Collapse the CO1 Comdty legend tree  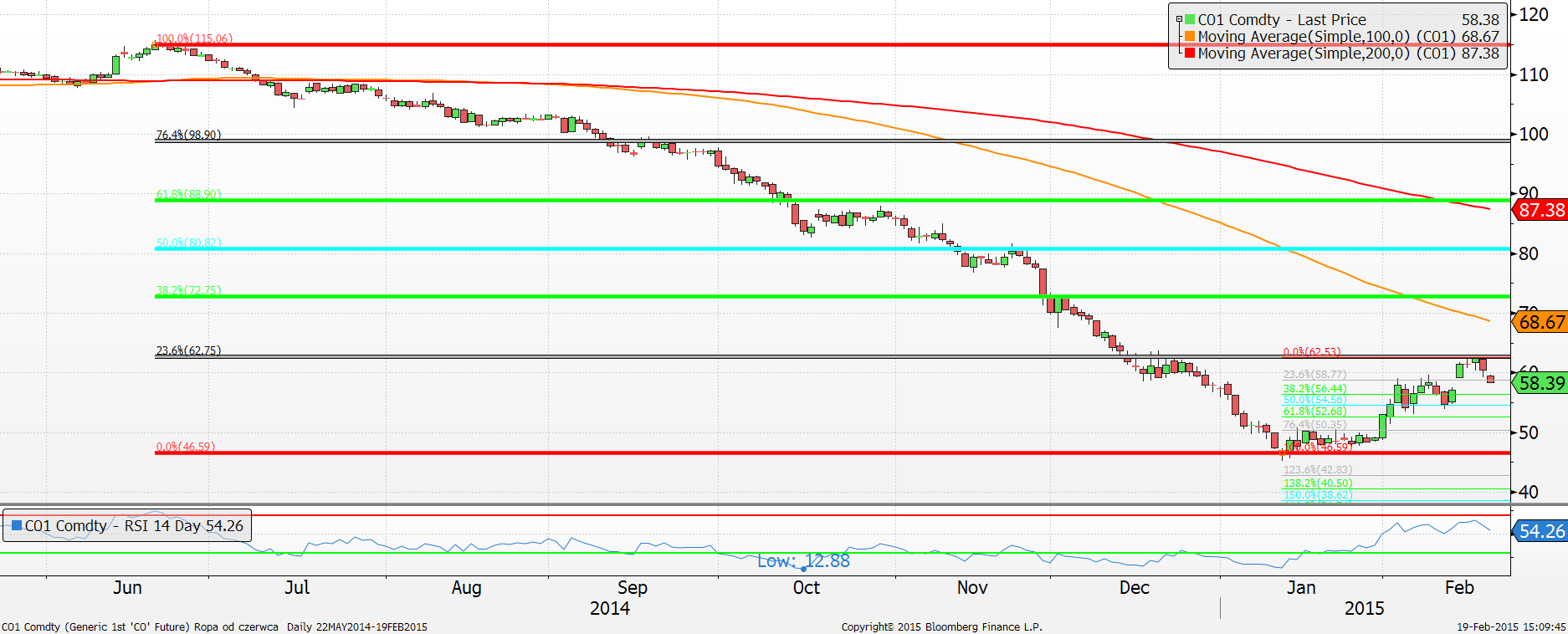click(1180, 19)
